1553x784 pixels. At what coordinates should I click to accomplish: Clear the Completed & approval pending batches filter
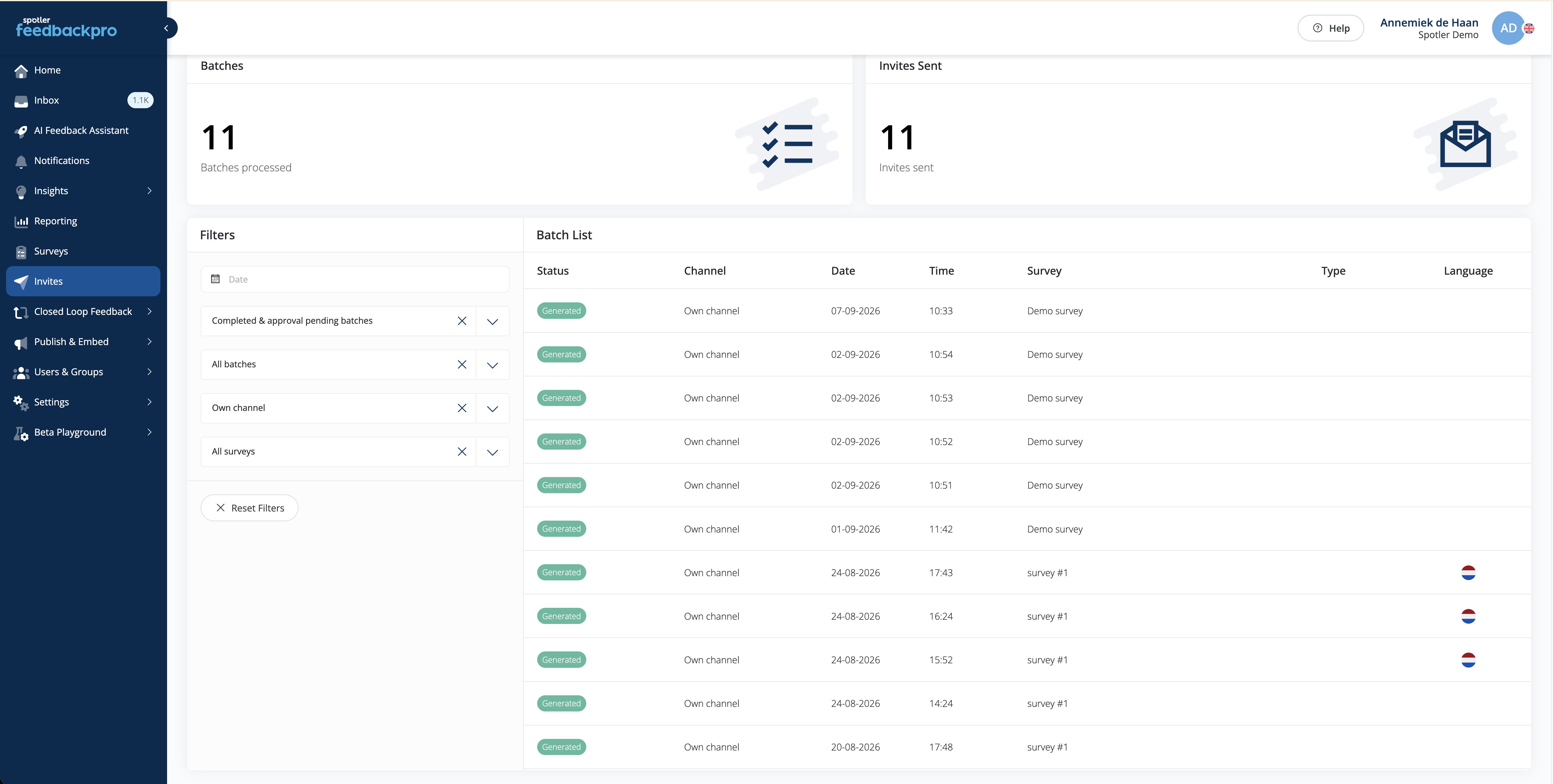pyautogui.click(x=462, y=321)
